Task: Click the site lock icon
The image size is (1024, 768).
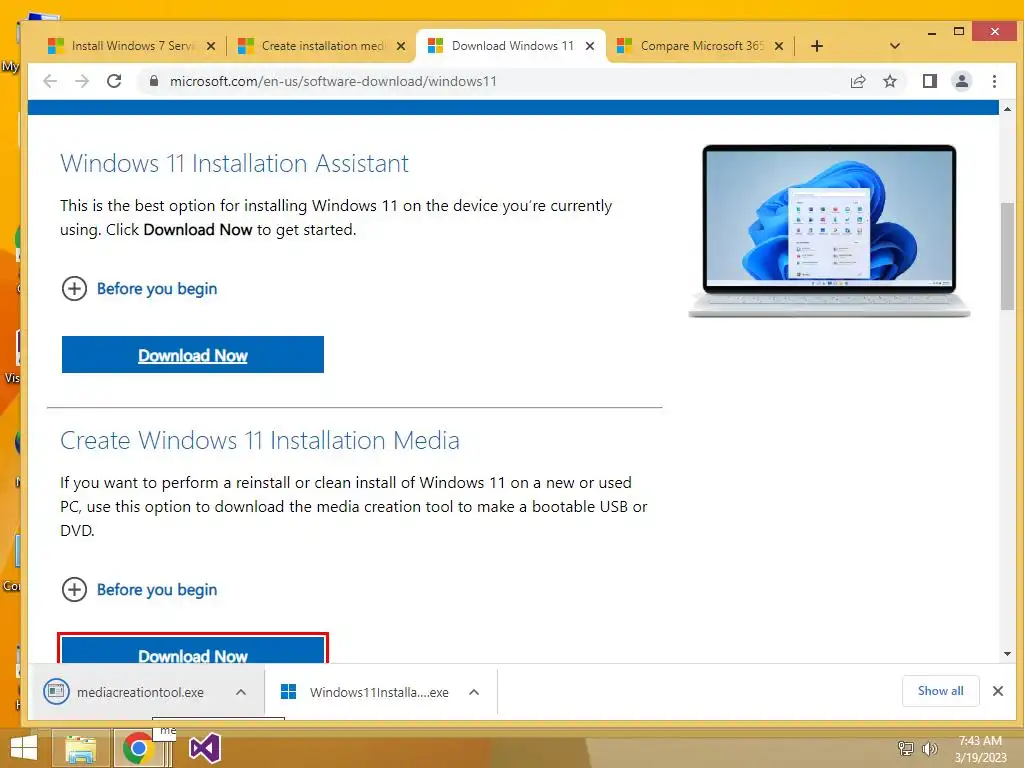Action: pyautogui.click(x=153, y=81)
